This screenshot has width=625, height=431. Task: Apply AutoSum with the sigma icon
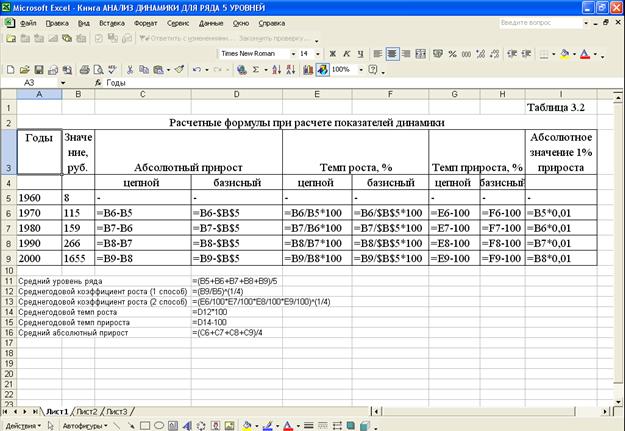coord(256,70)
